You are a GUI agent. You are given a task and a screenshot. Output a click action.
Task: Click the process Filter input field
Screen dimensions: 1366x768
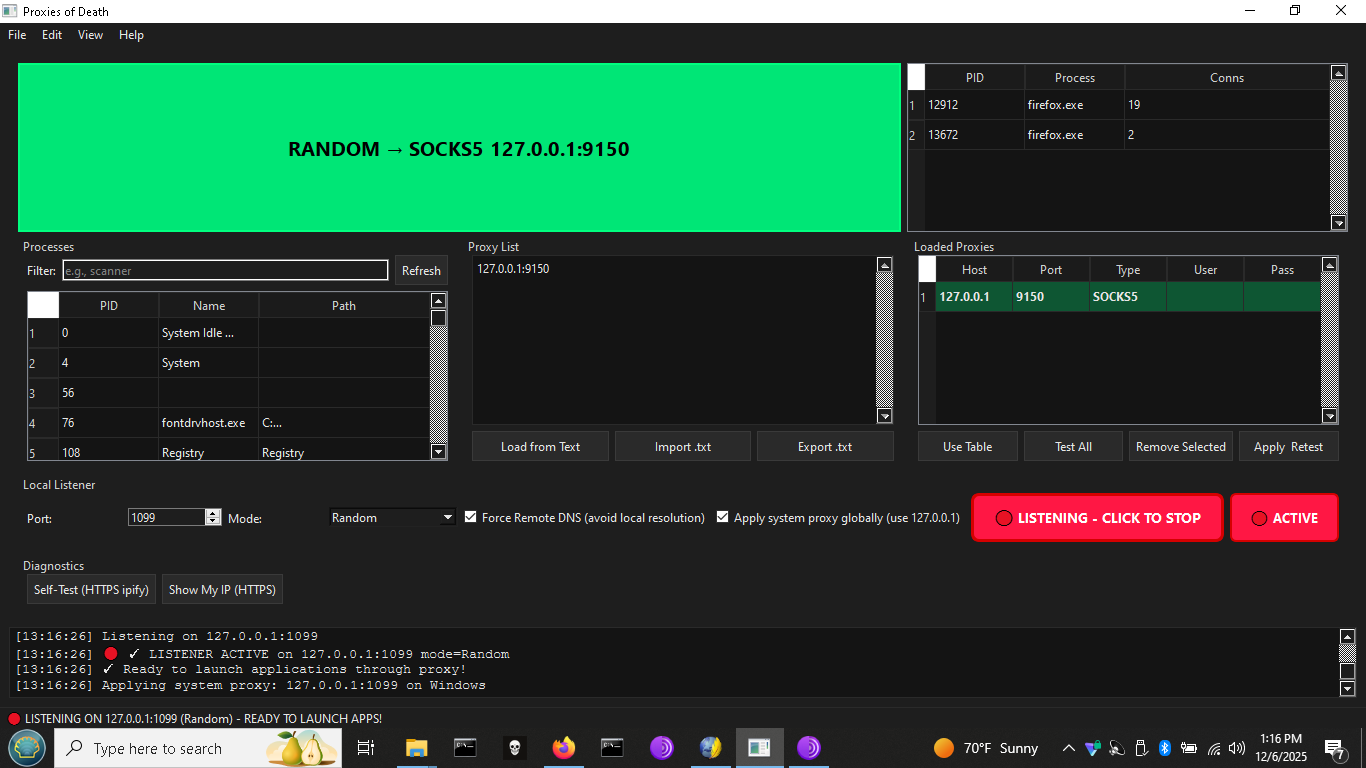click(225, 271)
